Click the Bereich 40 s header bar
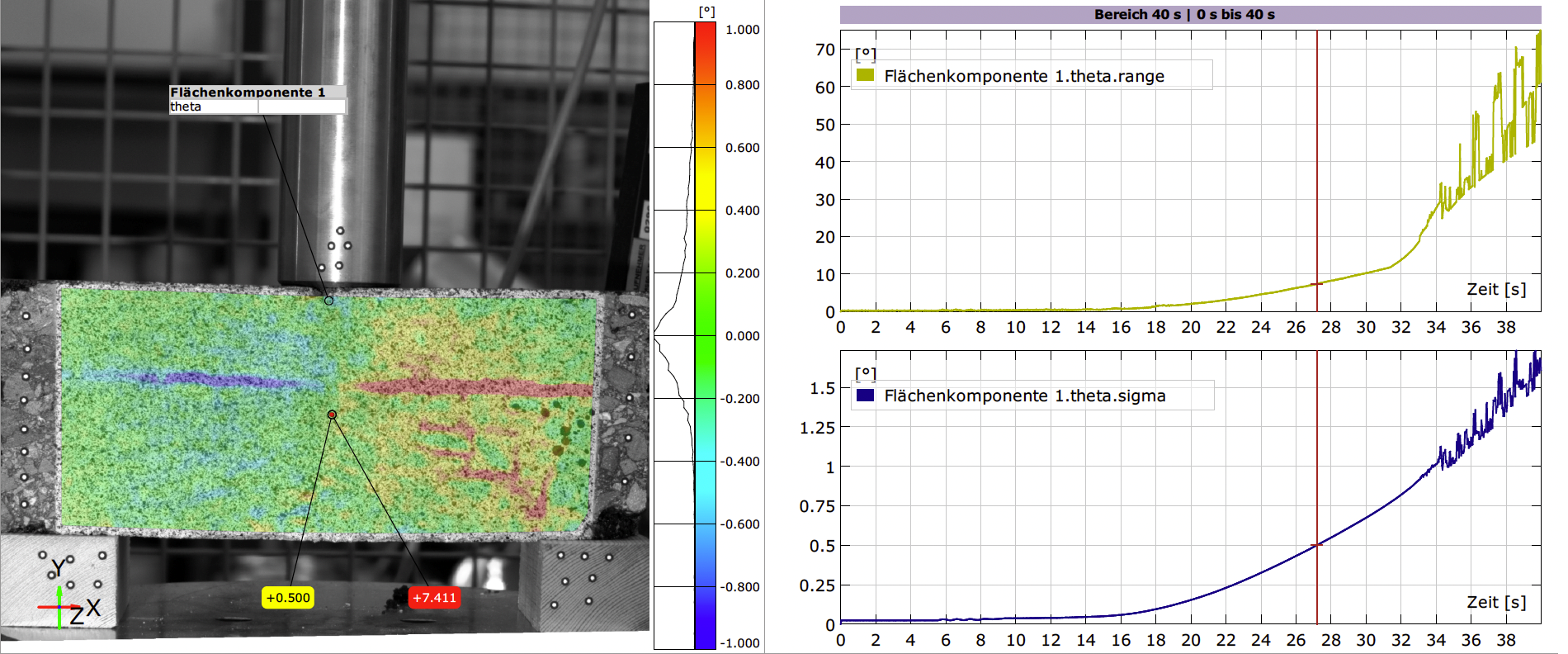The width and height of the screenshot is (1568, 654). [1190, 14]
